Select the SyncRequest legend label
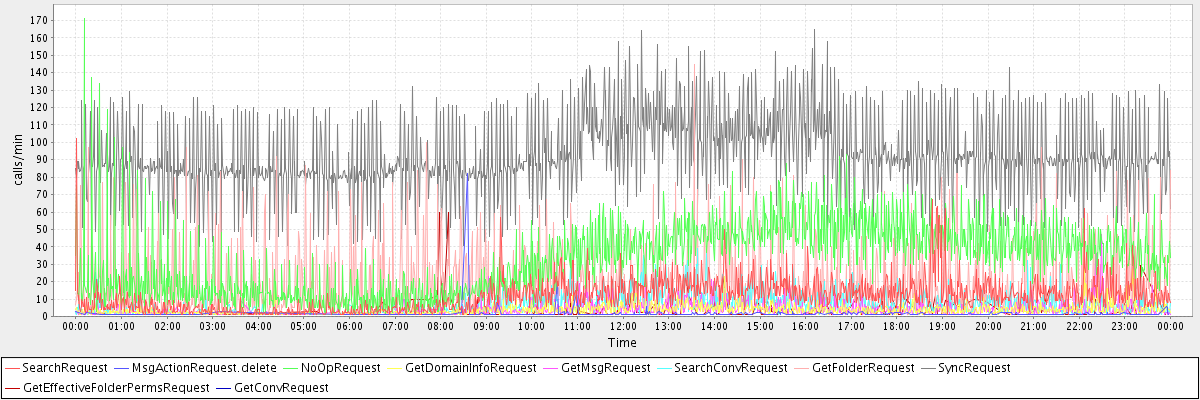Viewport: 1200px width, 400px height. tap(978, 368)
